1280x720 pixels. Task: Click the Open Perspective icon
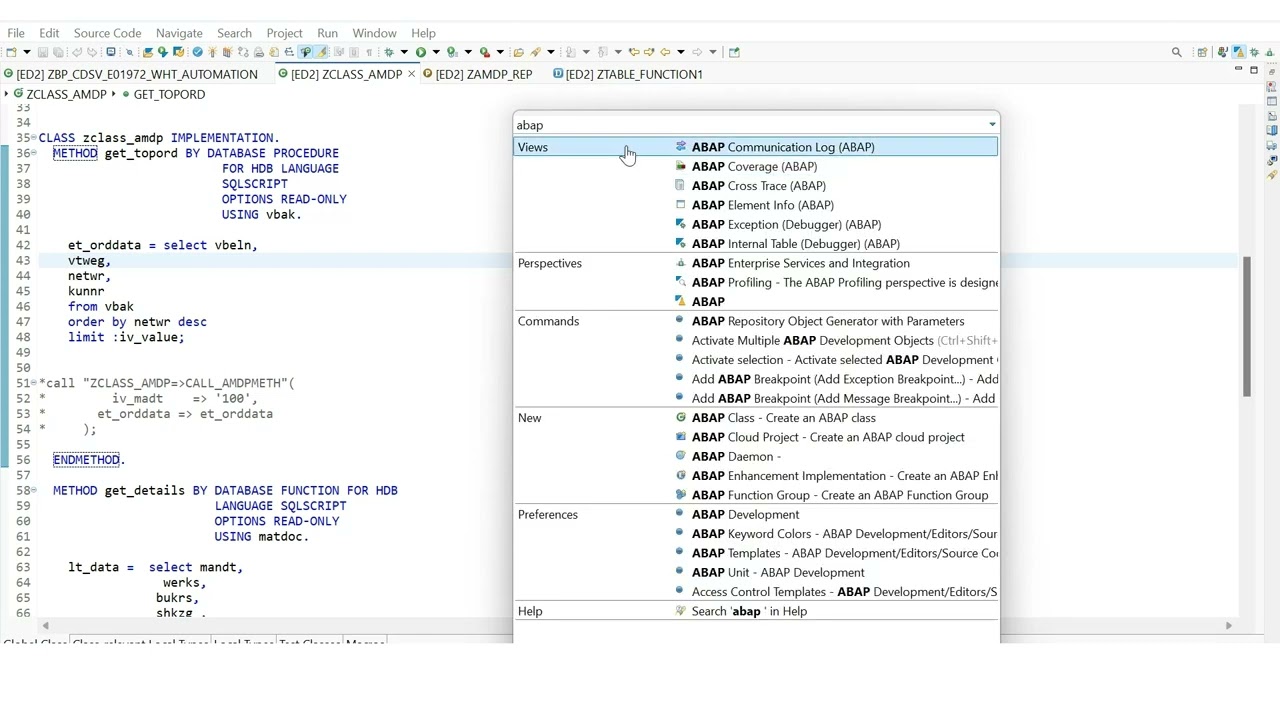(x=1202, y=52)
